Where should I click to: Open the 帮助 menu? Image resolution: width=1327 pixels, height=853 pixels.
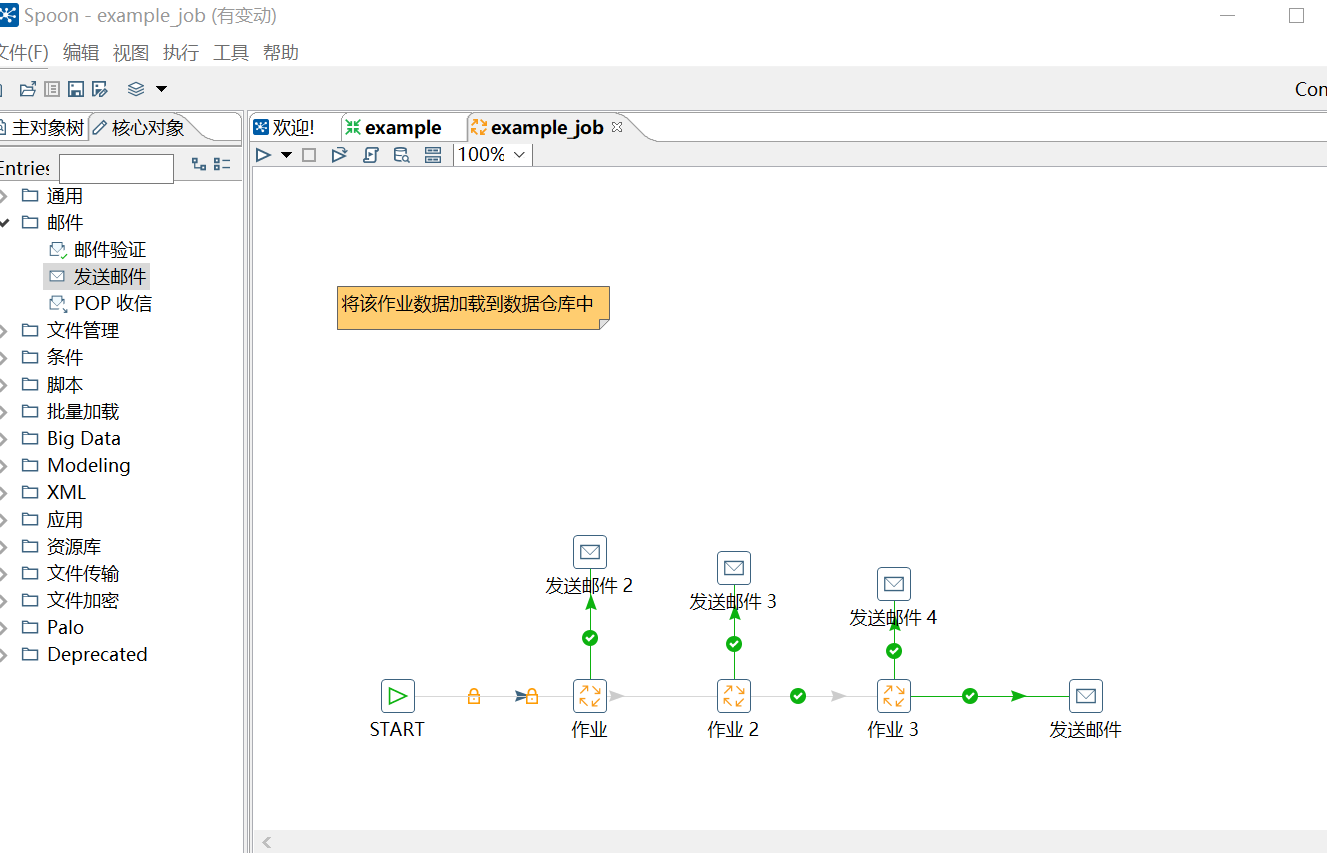(x=281, y=53)
